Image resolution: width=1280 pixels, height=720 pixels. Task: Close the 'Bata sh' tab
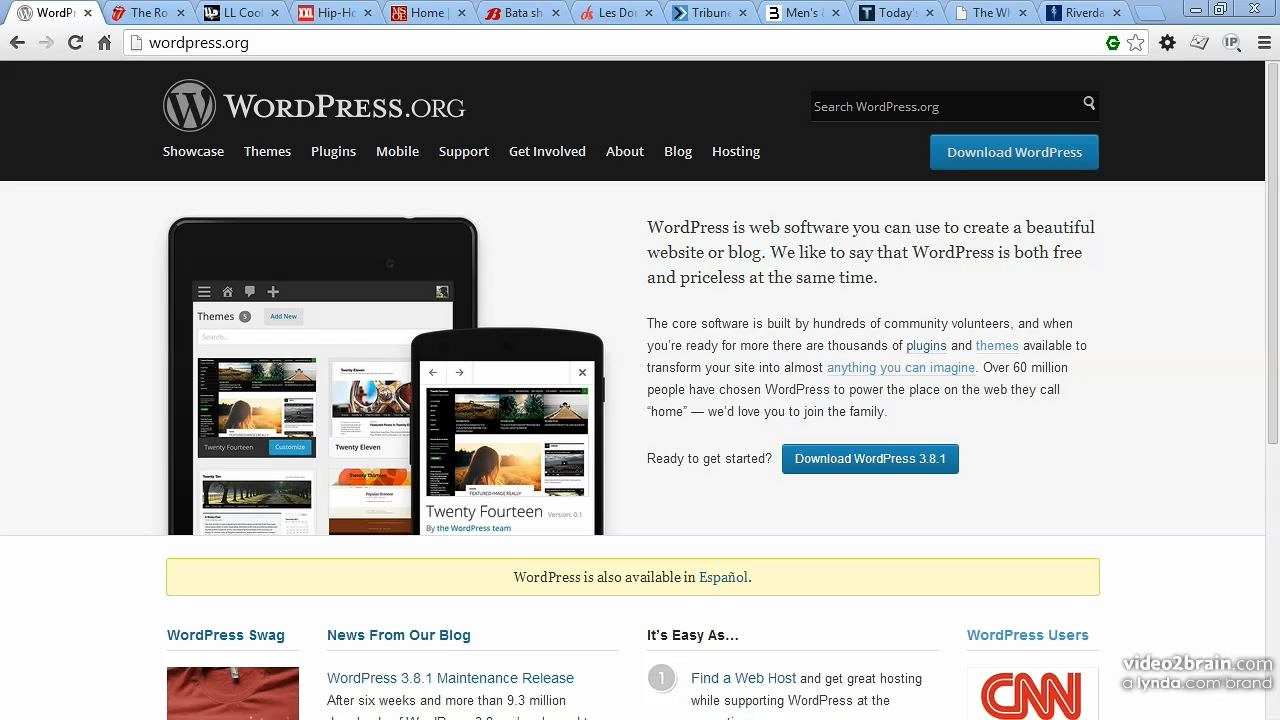[x=556, y=13]
